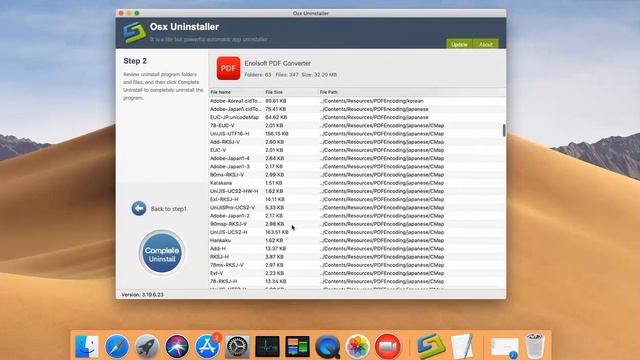Click the Enolsoft PDF Converter red PDF icon
The image size is (640, 360).
[x=228, y=68]
